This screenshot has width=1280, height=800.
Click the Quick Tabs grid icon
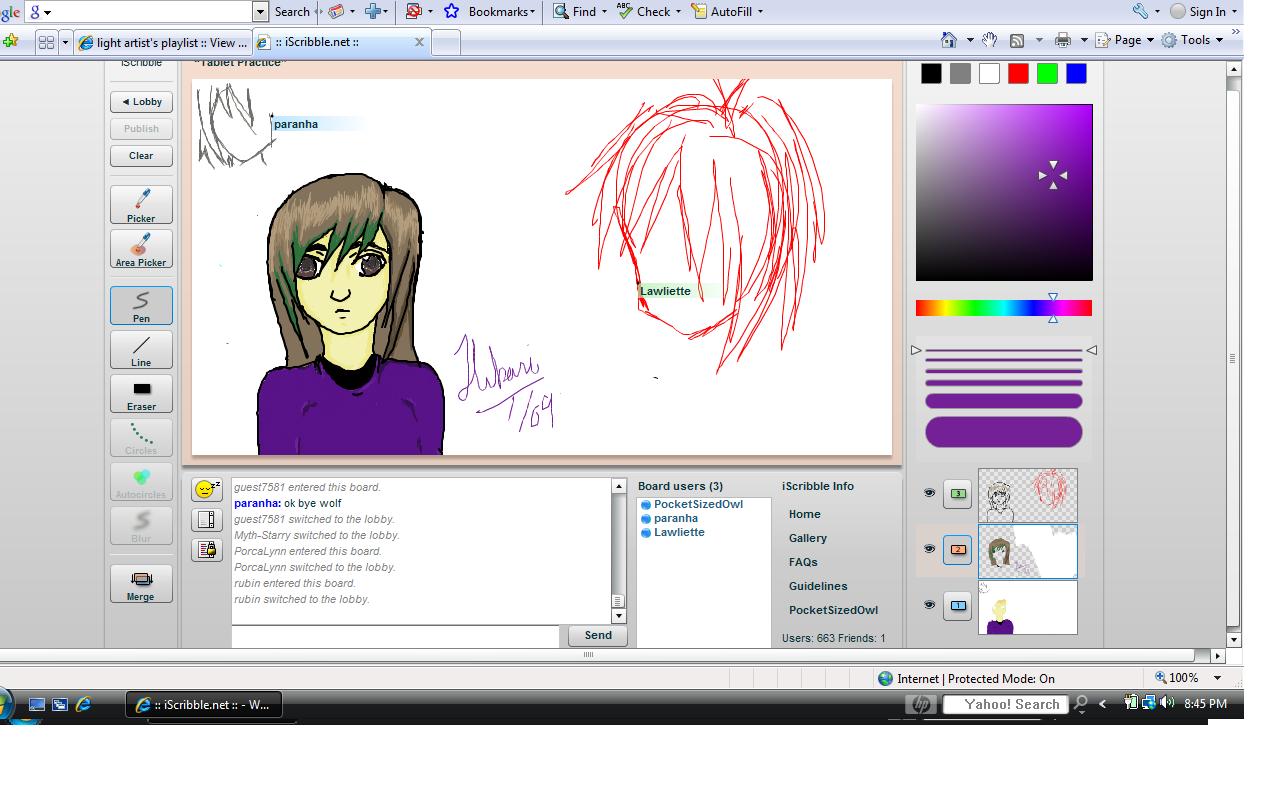click(45, 42)
